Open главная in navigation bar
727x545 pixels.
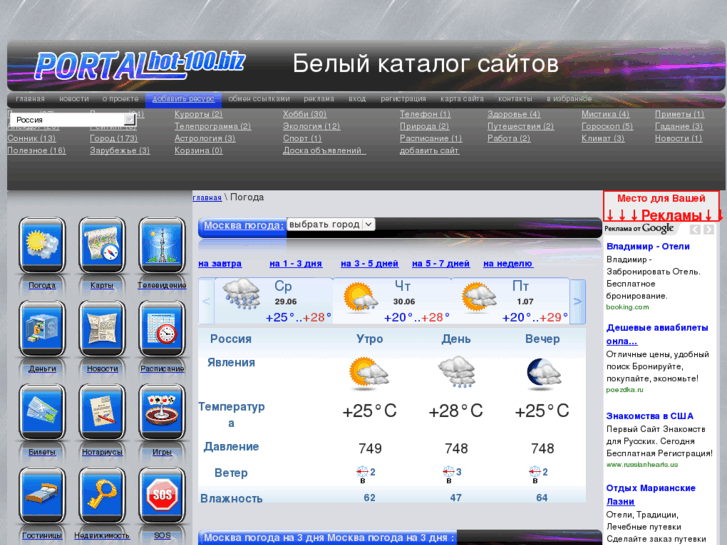tap(30, 99)
